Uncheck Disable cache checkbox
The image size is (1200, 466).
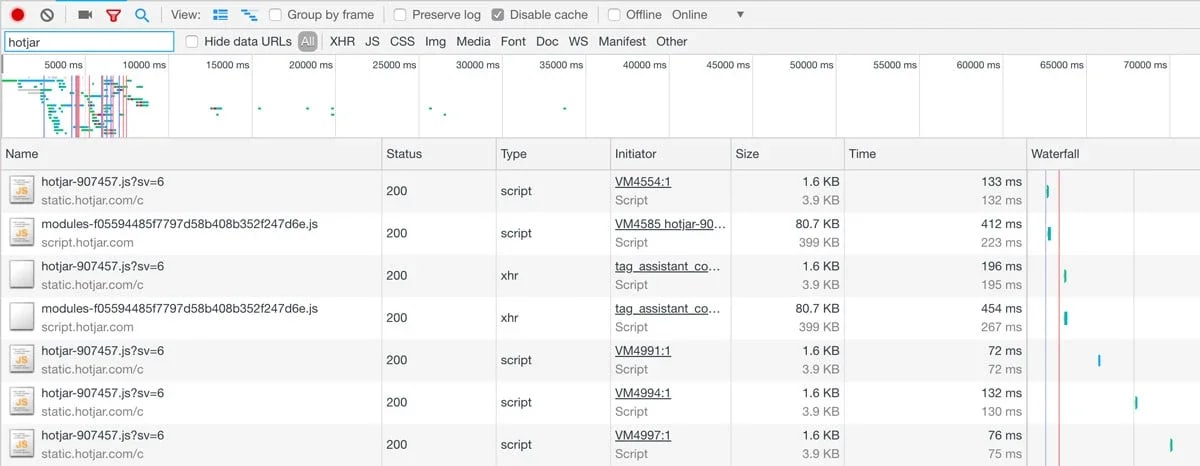[498, 15]
